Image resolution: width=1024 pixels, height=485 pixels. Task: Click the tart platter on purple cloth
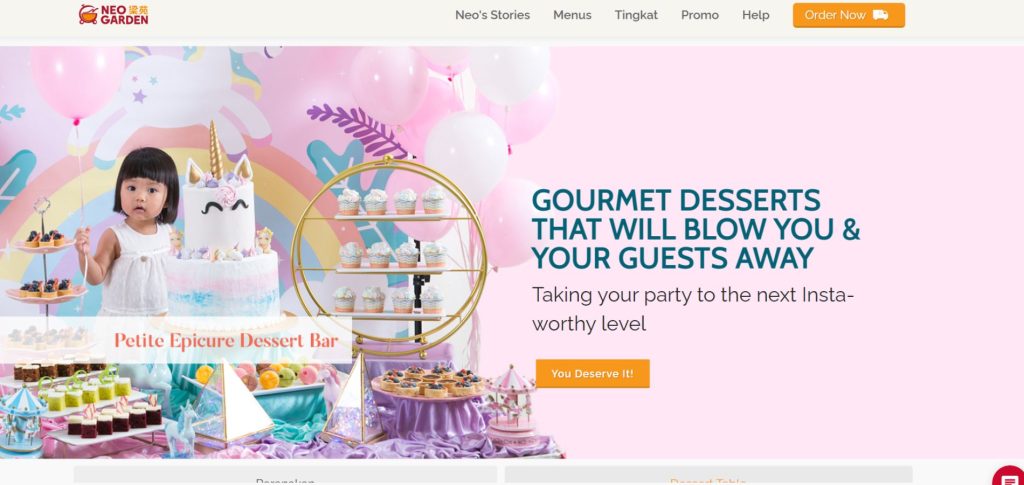pyautogui.click(x=428, y=382)
